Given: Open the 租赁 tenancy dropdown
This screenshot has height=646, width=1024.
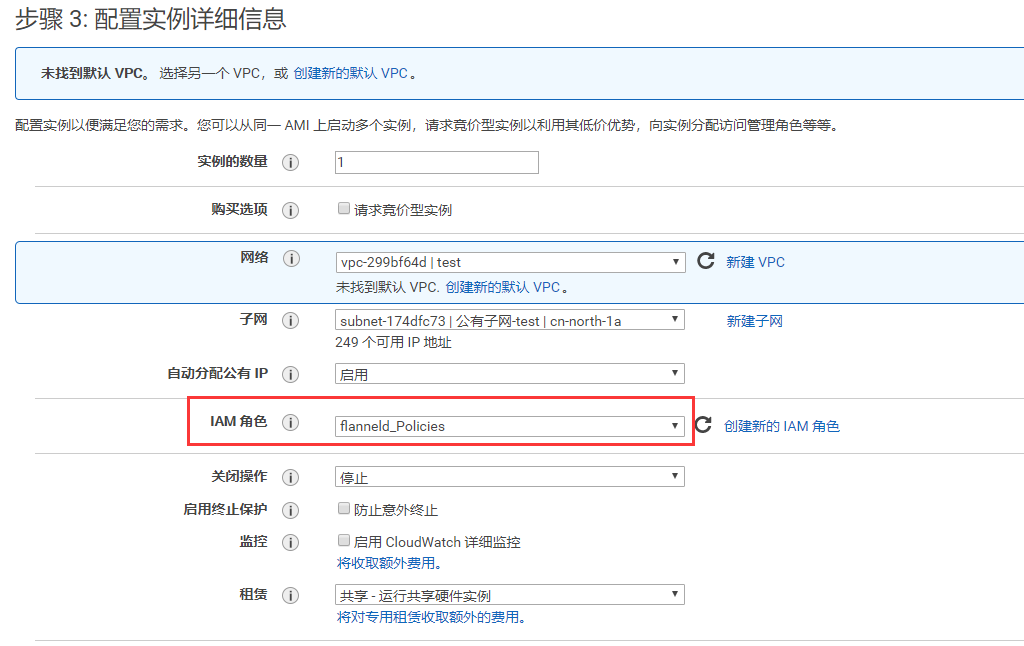Looking at the screenshot, I should (510, 595).
